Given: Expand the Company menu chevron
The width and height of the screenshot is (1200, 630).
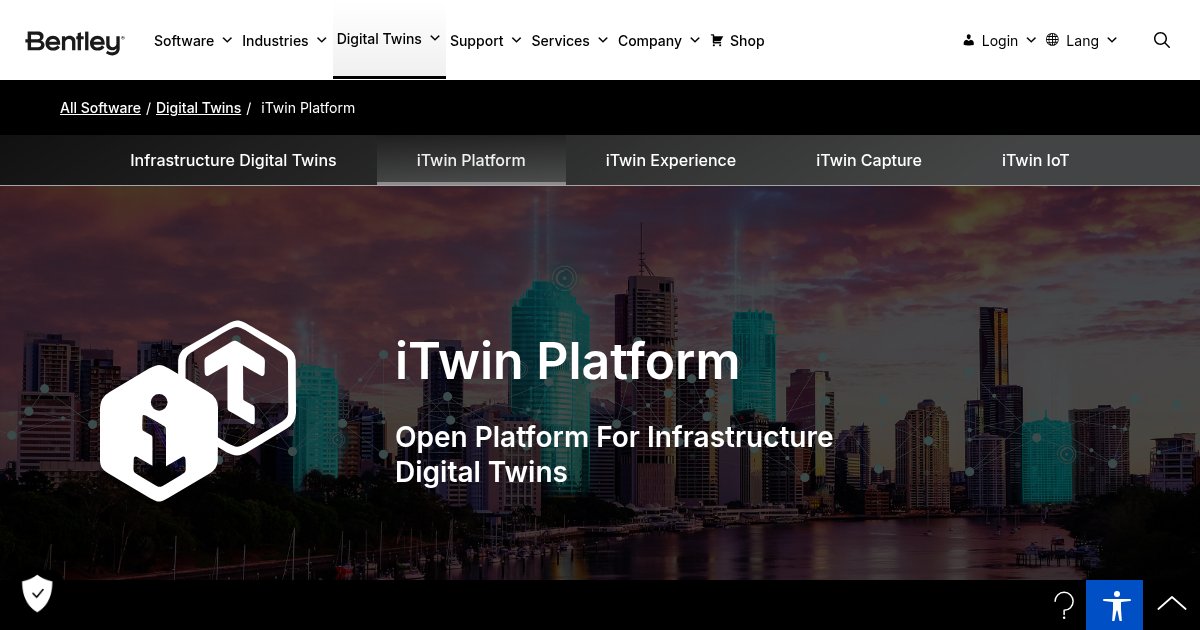Looking at the screenshot, I should pyautogui.click(x=694, y=40).
